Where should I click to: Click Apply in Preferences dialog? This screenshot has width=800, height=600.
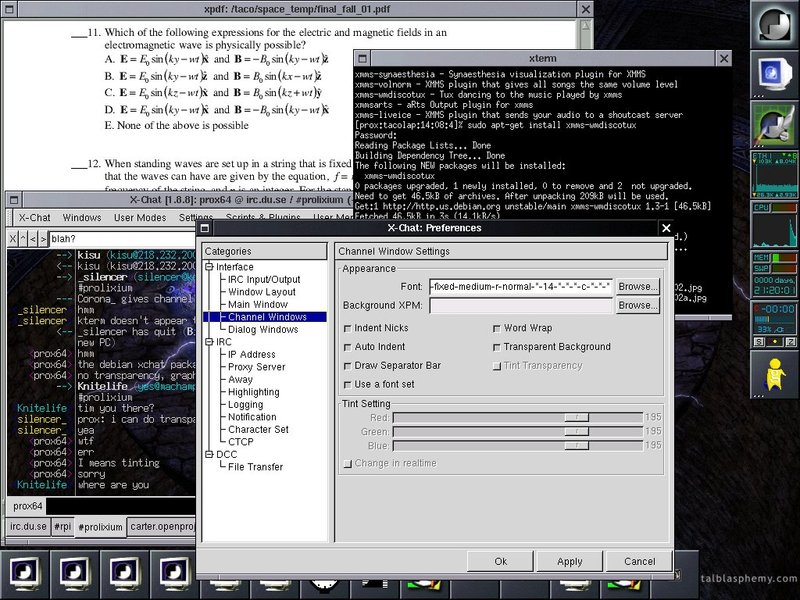(569, 561)
